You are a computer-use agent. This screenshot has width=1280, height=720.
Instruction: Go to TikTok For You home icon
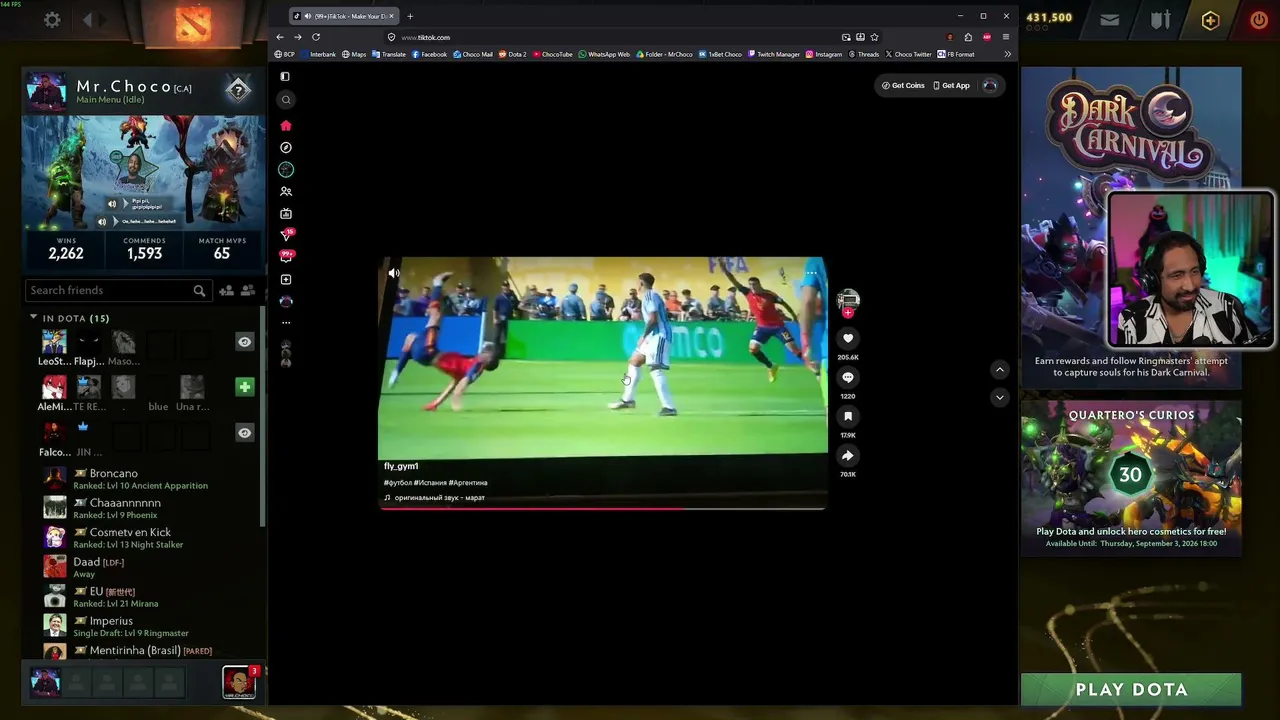click(286, 125)
